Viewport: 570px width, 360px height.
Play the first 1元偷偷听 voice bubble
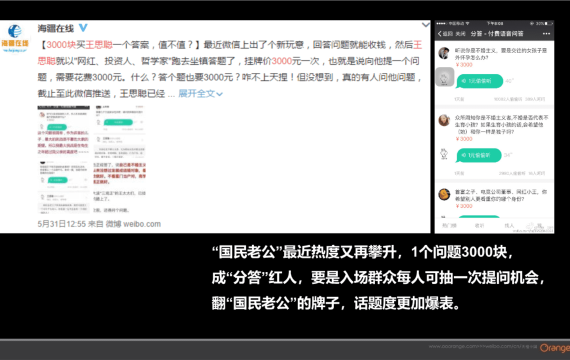(480, 81)
